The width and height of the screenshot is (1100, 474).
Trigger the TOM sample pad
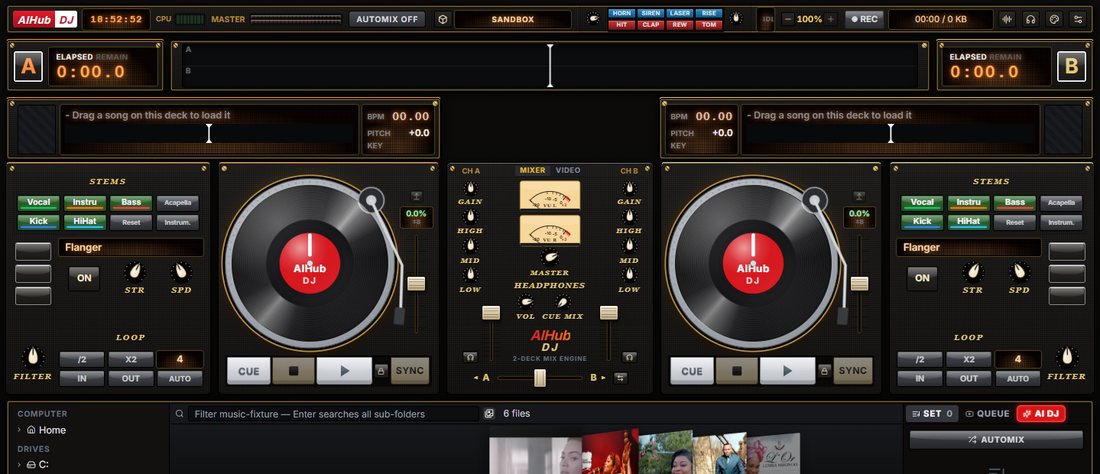[x=709, y=25]
